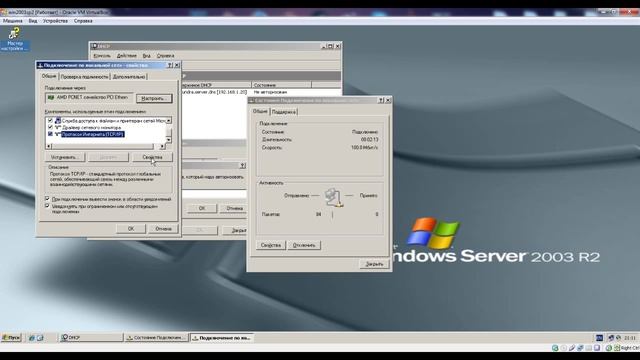Click the Установить button

(64, 157)
